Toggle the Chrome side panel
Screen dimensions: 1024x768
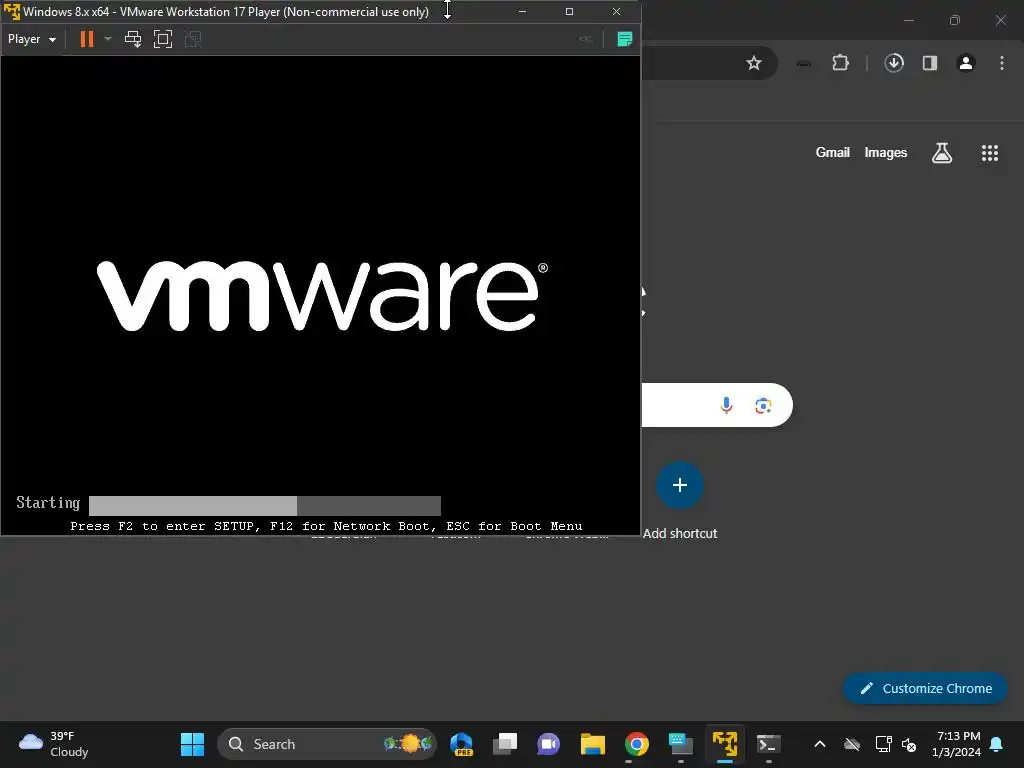[x=930, y=63]
